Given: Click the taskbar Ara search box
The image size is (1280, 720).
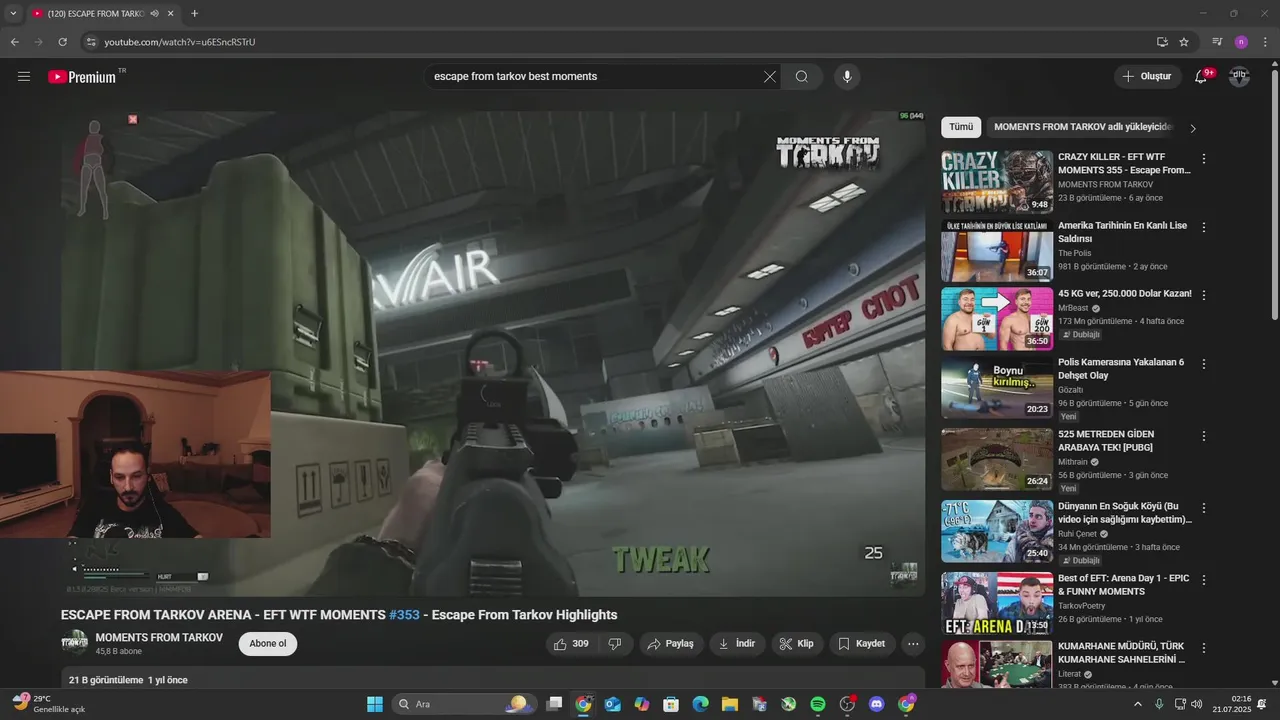Looking at the screenshot, I should (x=464, y=704).
